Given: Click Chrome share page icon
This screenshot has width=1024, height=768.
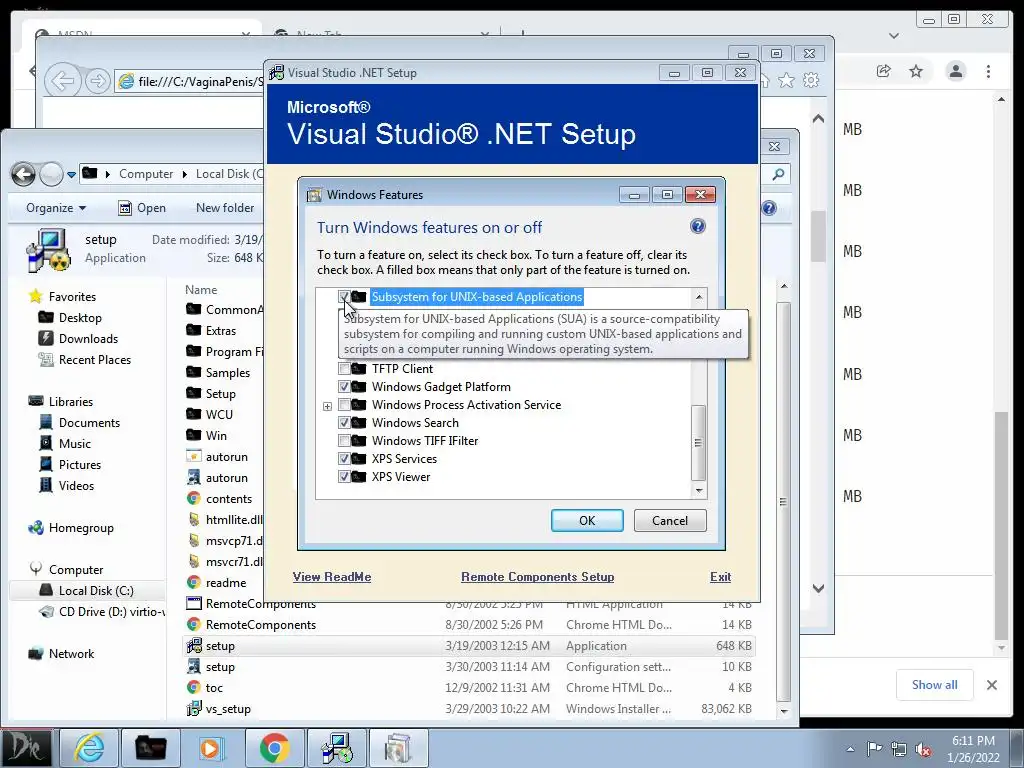Looking at the screenshot, I should click(x=884, y=71).
